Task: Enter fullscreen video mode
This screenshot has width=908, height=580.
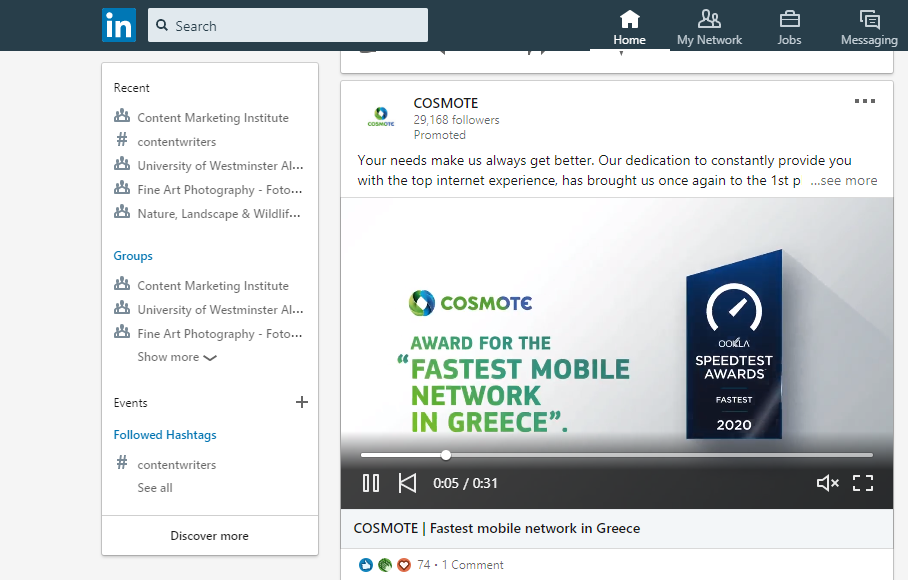Action: (863, 483)
